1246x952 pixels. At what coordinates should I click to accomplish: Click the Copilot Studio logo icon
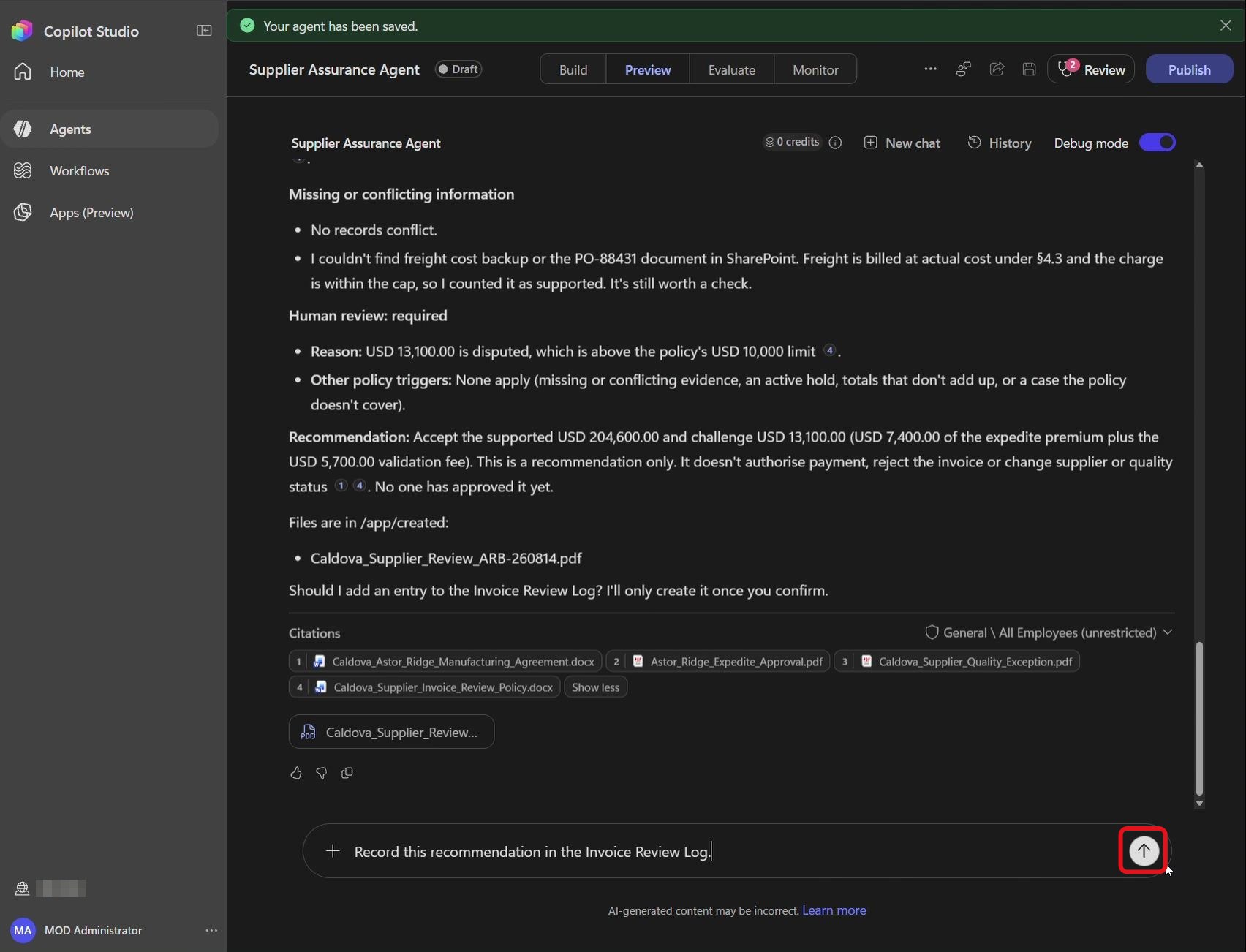(x=22, y=31)
